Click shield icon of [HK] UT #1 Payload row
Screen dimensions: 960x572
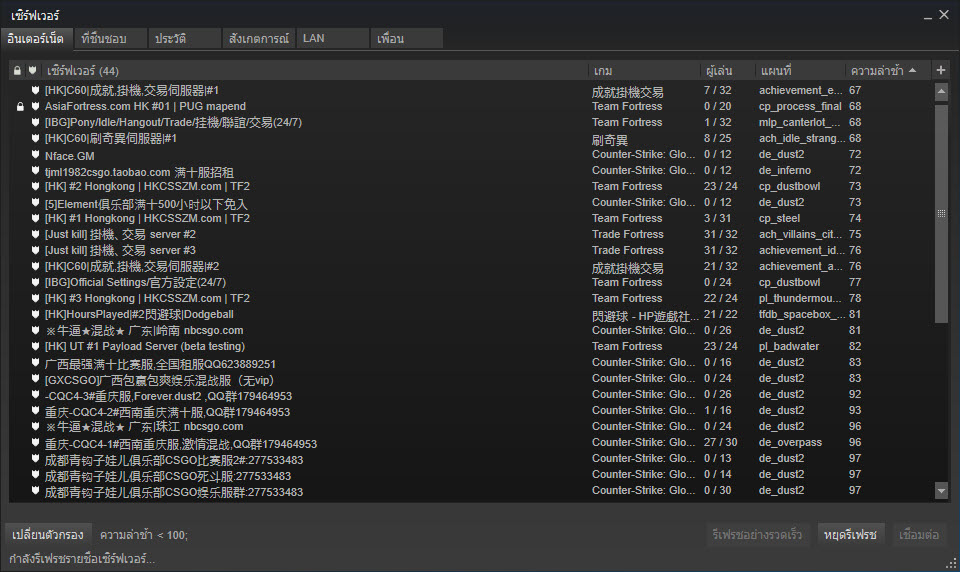click(x=35, y=346)
